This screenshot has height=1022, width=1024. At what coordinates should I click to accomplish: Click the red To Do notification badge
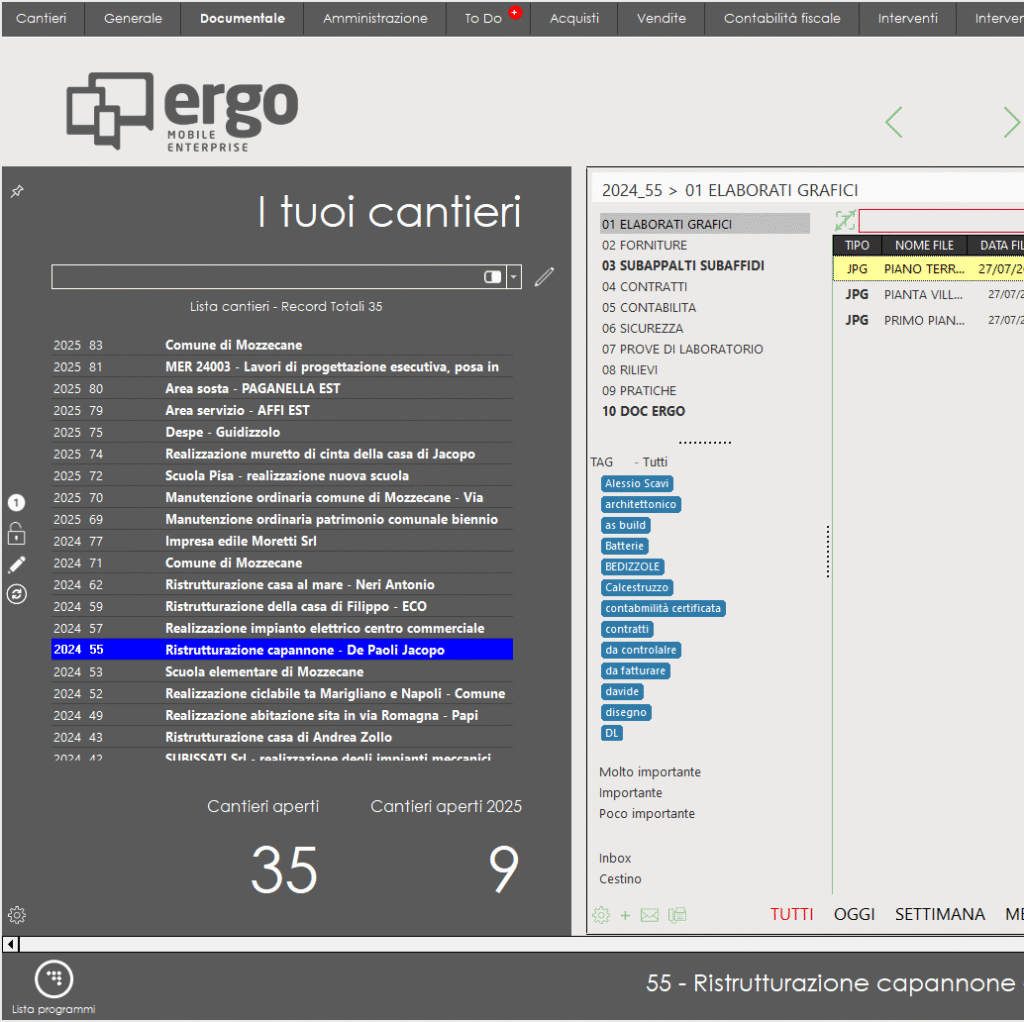(x=515, y=12)
